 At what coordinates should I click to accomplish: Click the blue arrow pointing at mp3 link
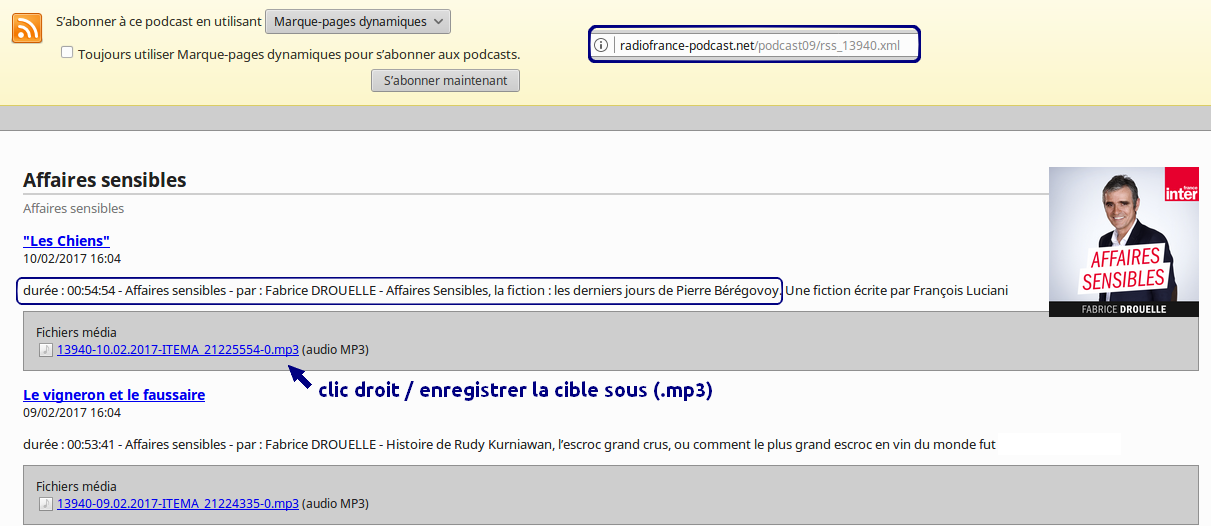299,377
